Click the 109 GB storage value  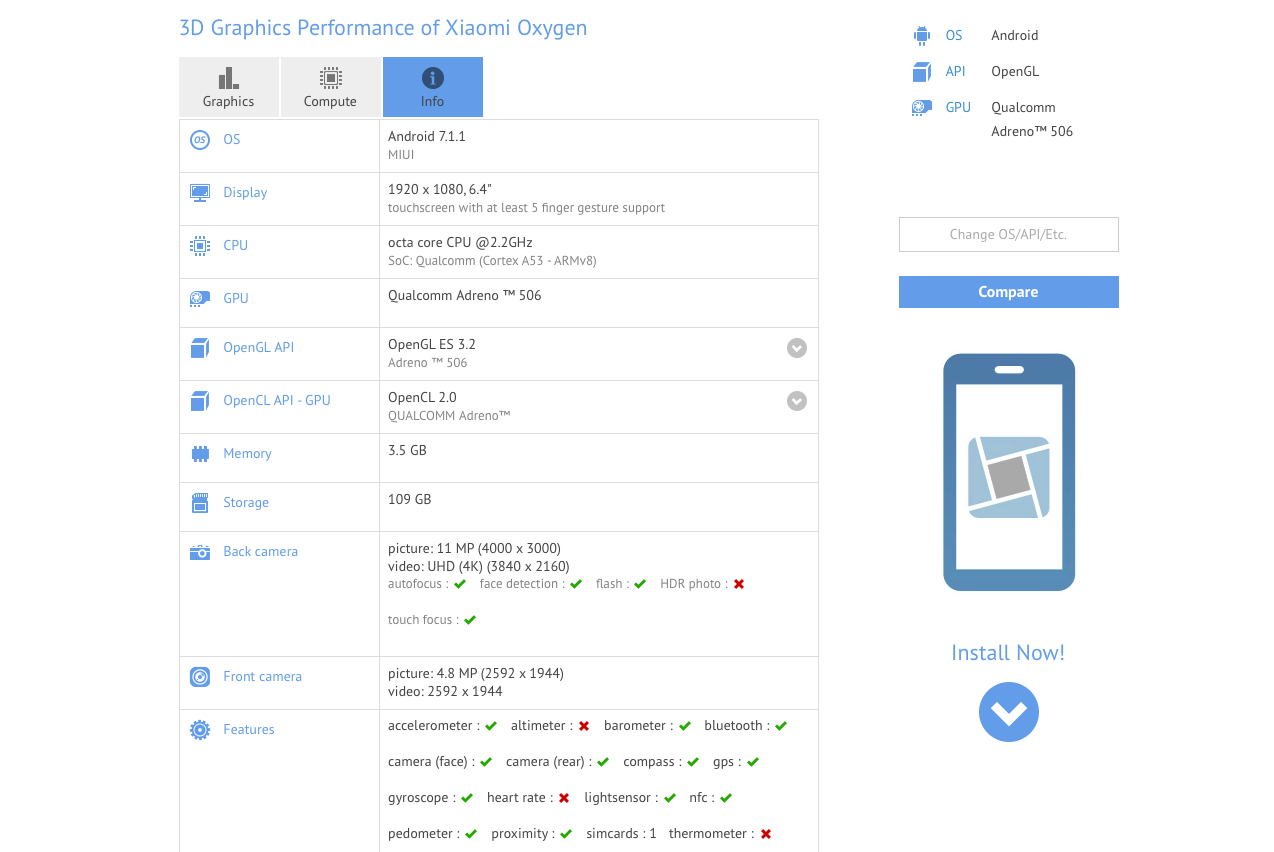pyautogui.click(x=410, y=500)
